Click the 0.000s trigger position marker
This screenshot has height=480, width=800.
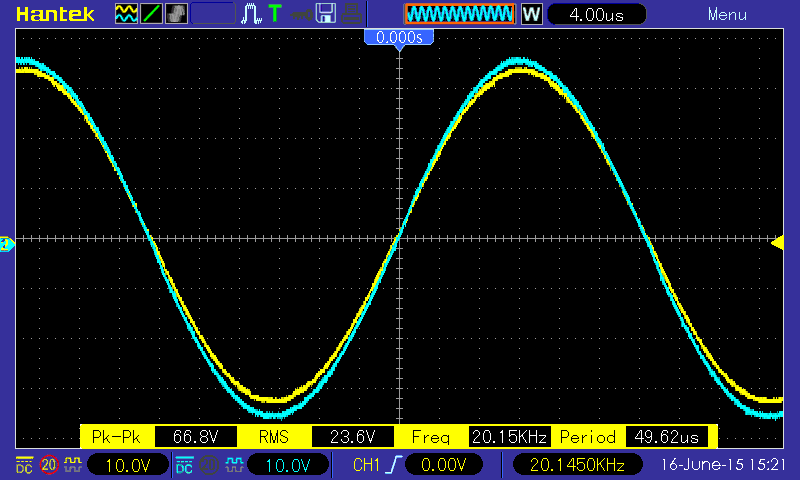click(x=399, y=38)
